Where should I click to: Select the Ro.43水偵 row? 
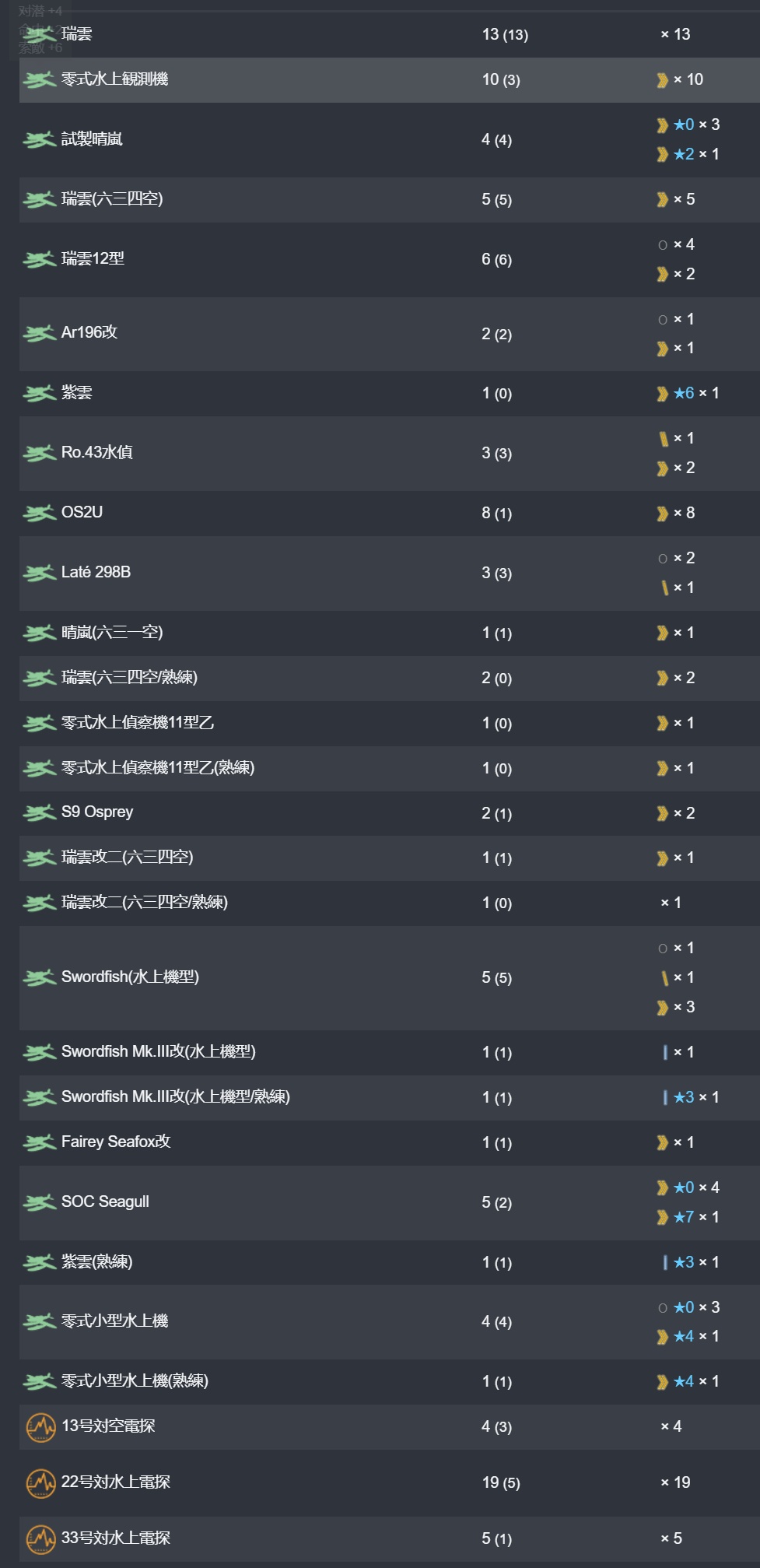(390, 453)
